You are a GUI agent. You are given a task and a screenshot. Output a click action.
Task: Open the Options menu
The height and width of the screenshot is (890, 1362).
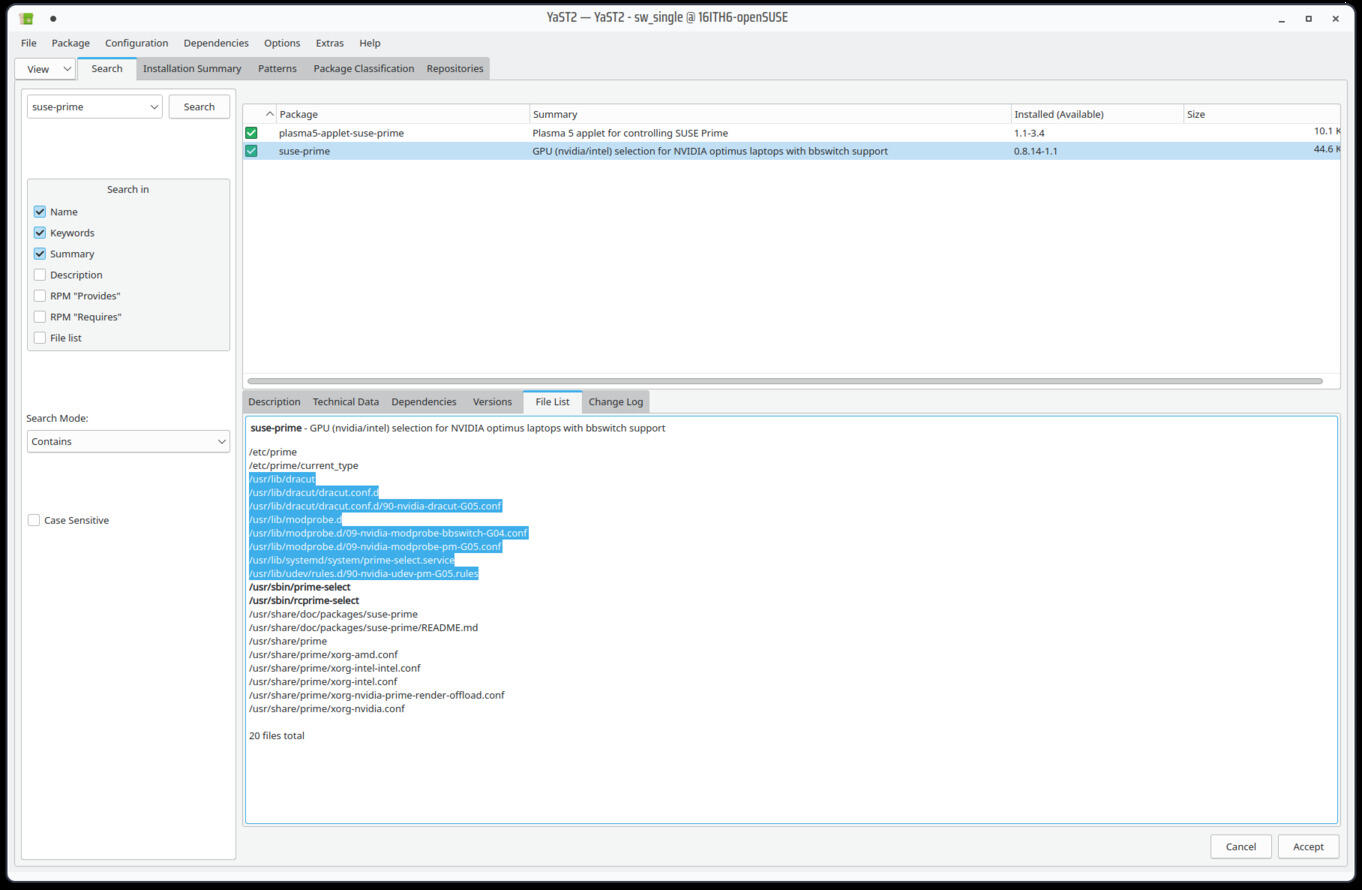[x=282, y=43]
